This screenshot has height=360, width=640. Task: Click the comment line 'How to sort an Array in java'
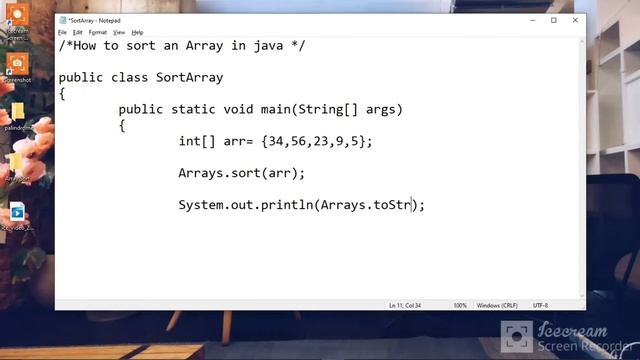point(182,45)
